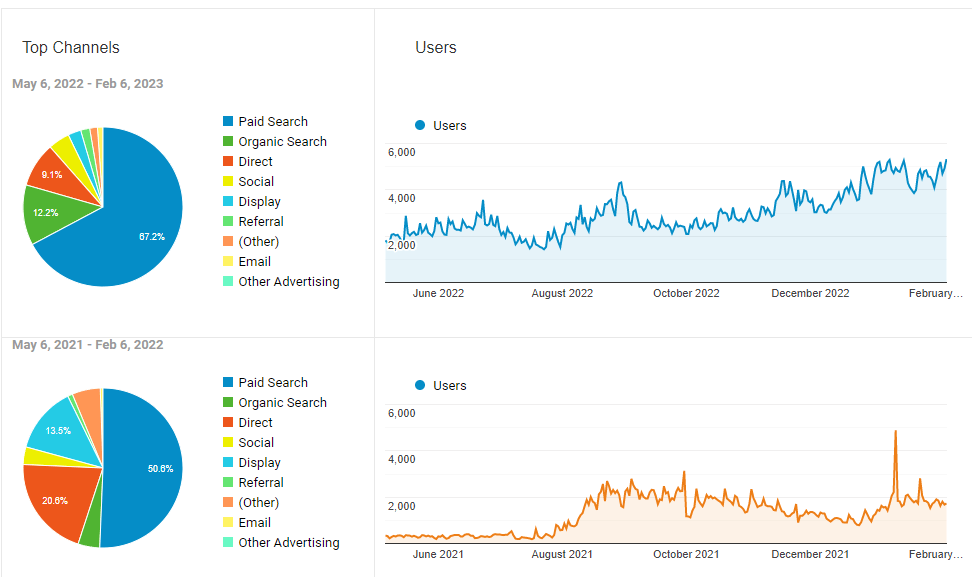The height and width of the screenshot is (577, 972).
Task: Click the Email legend entry in the lower legend
Action: pos(254,523)
